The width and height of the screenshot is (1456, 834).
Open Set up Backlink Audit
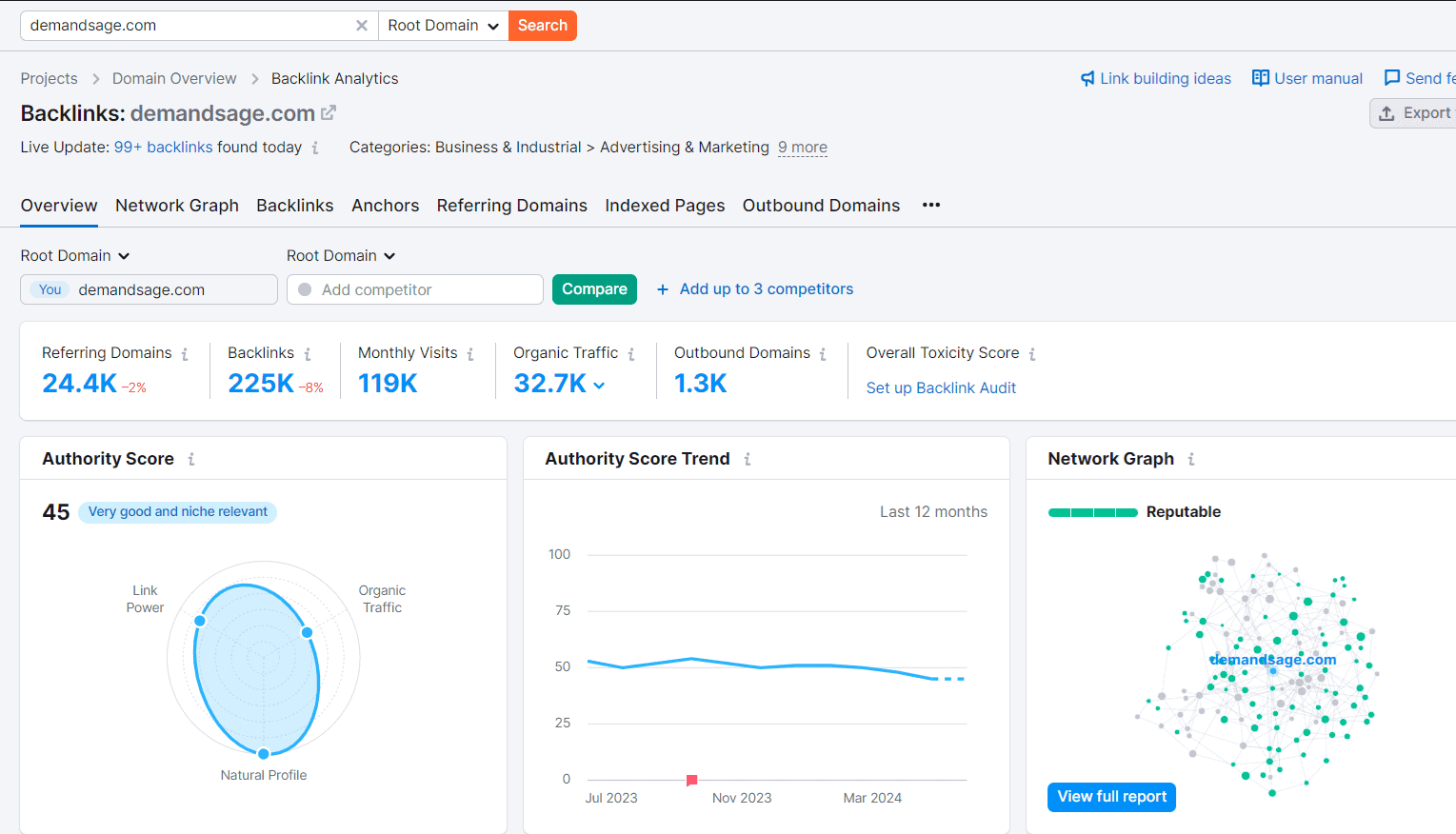click(940, 387)
